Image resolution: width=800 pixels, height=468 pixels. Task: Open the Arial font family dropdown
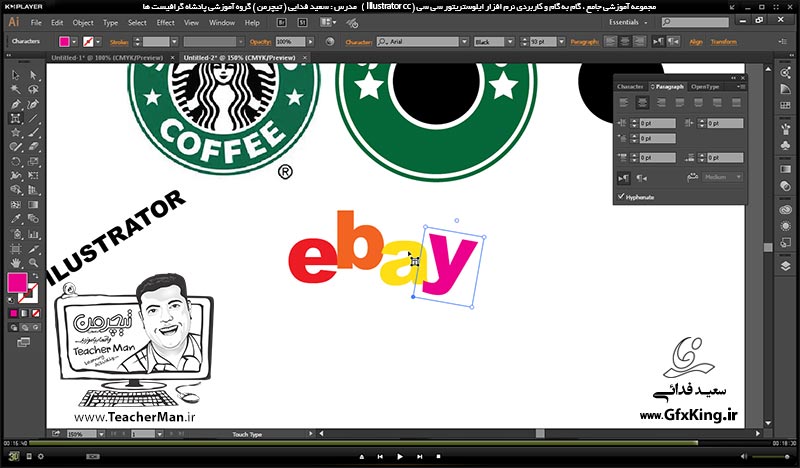click(x=464, y=42)
